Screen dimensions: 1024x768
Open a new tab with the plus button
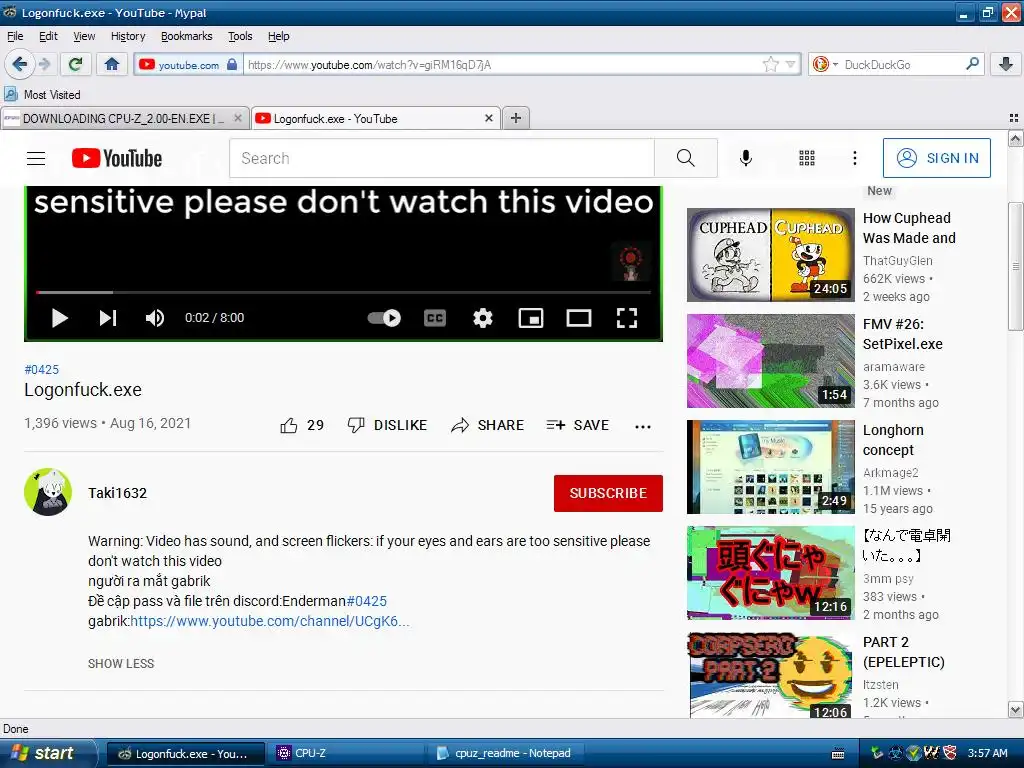516,118
